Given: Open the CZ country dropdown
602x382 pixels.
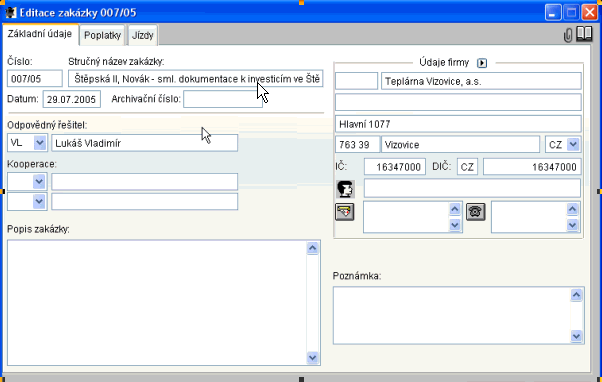Looking at the screenshot, I should tap(573, 144).
